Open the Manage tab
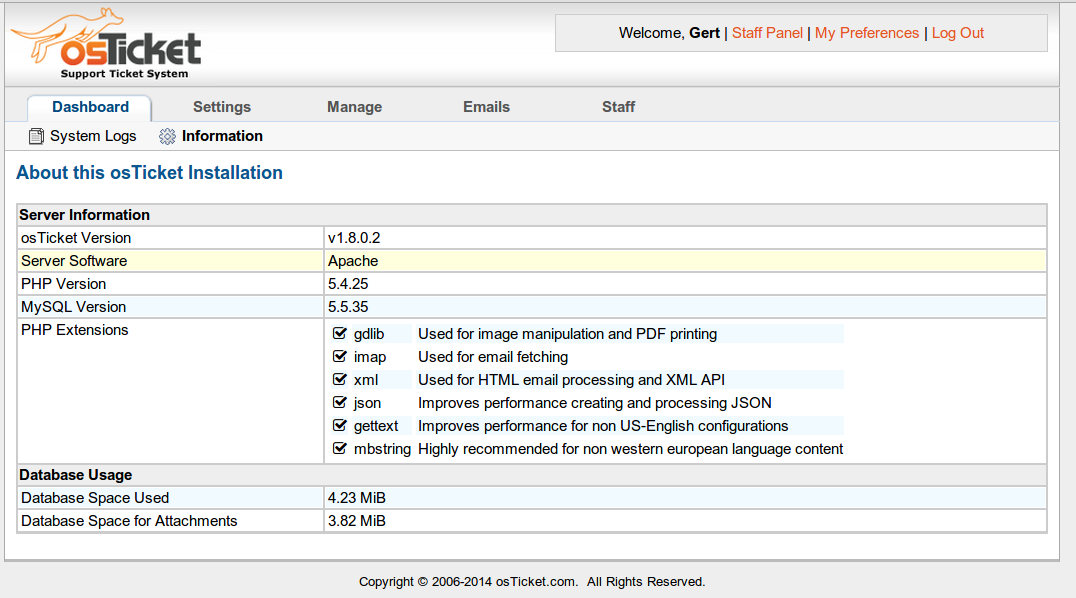The width and height of the screenshot is (1076, 598). [354, 107]
